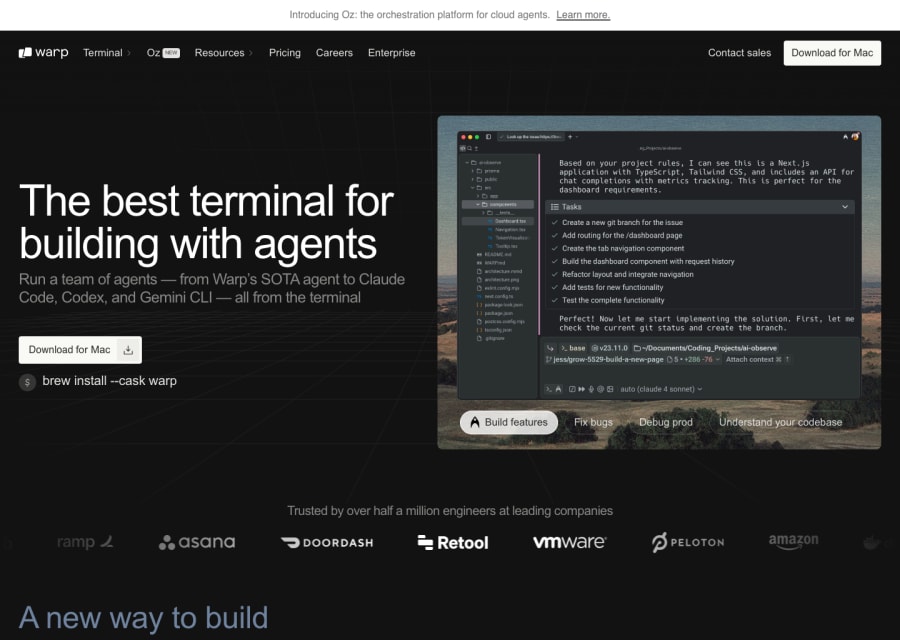Click the Tasks list icon
This screenshot has width=900, height=640.
click(x=555, y=207)
